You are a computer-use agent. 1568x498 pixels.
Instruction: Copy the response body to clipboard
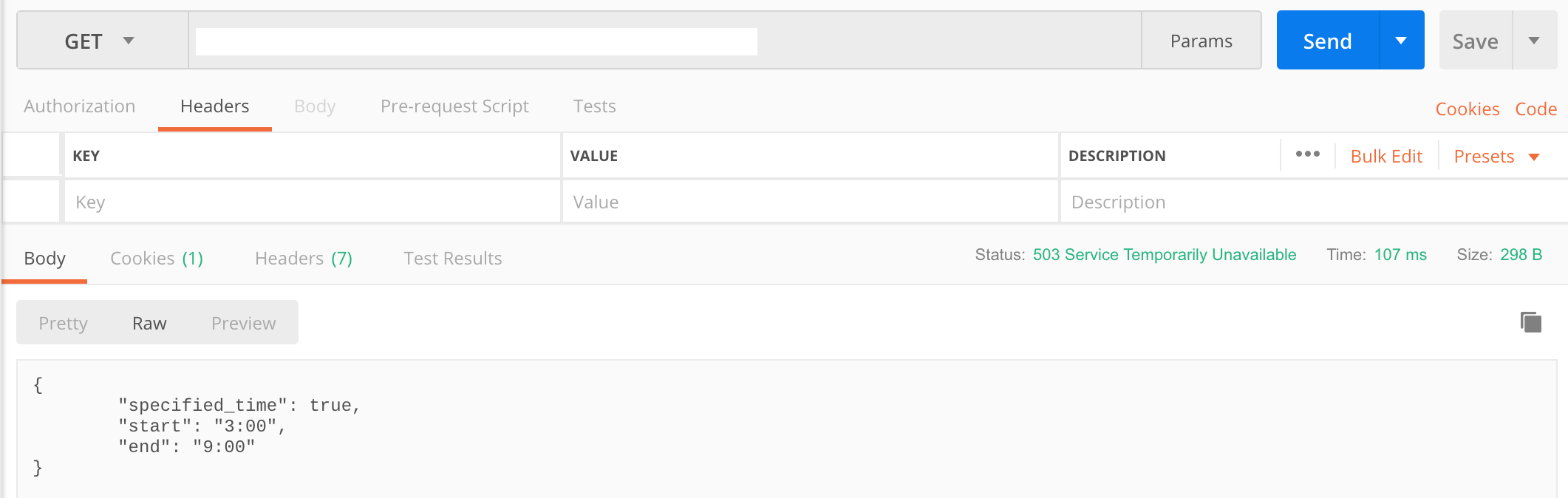(x=1529, y=321)
